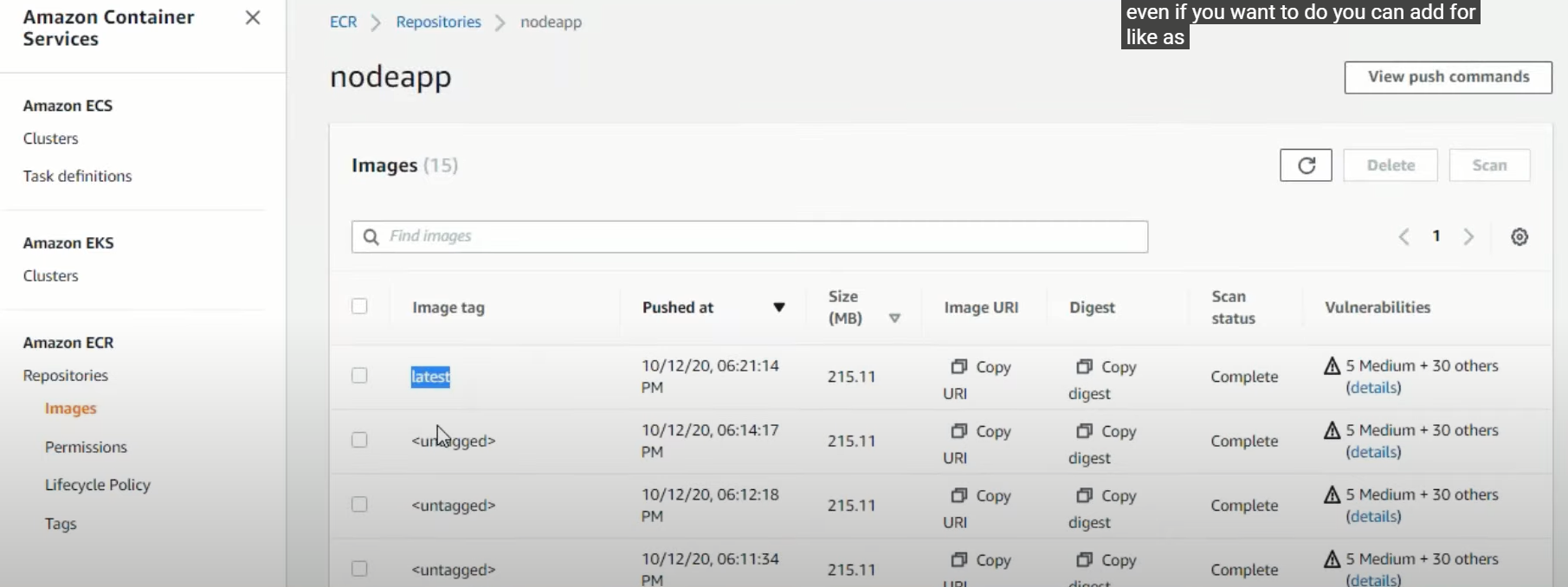Click ECR breadcrumb link
The image size is (1568, 587).
click(344, 22)
